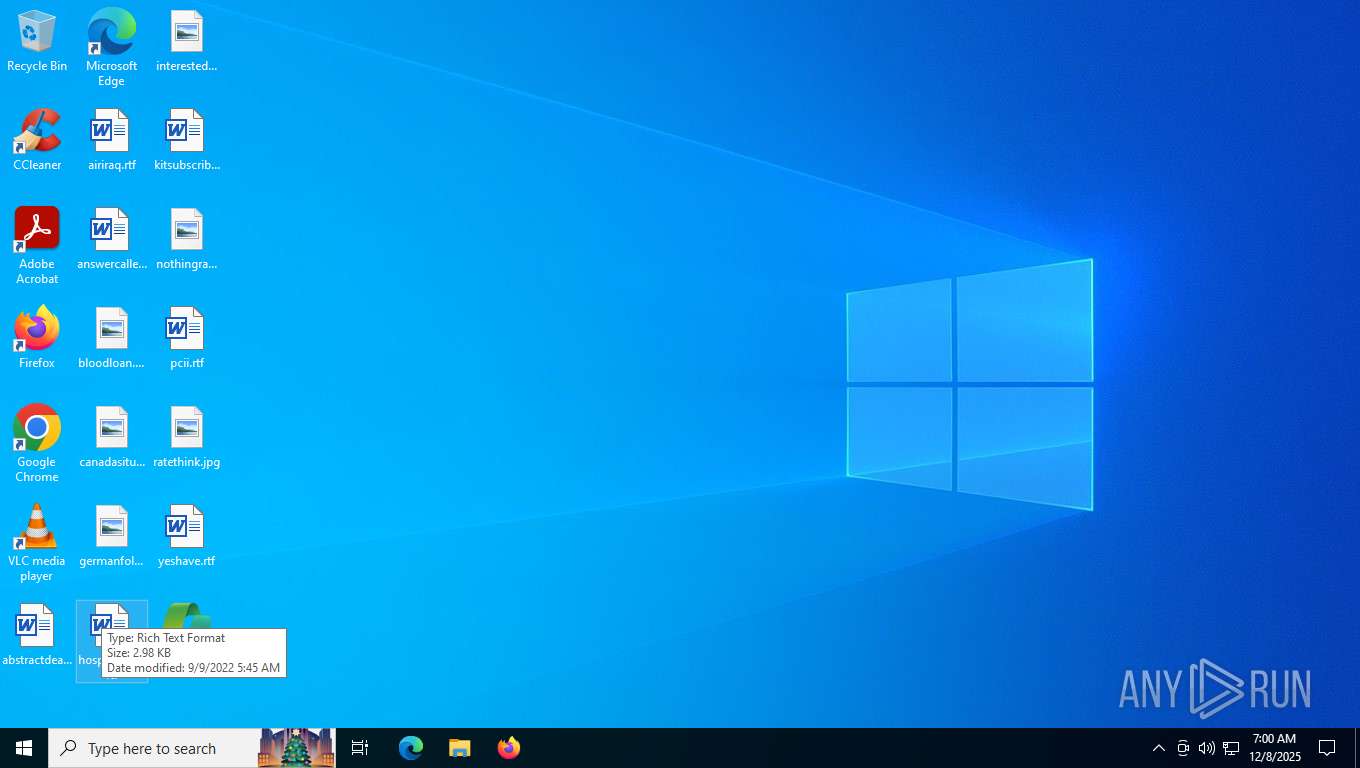The image size is (1360, 768).
Task: Open the Recycle Bin icon
Action: pyautogui.click(x=37, y=41)
